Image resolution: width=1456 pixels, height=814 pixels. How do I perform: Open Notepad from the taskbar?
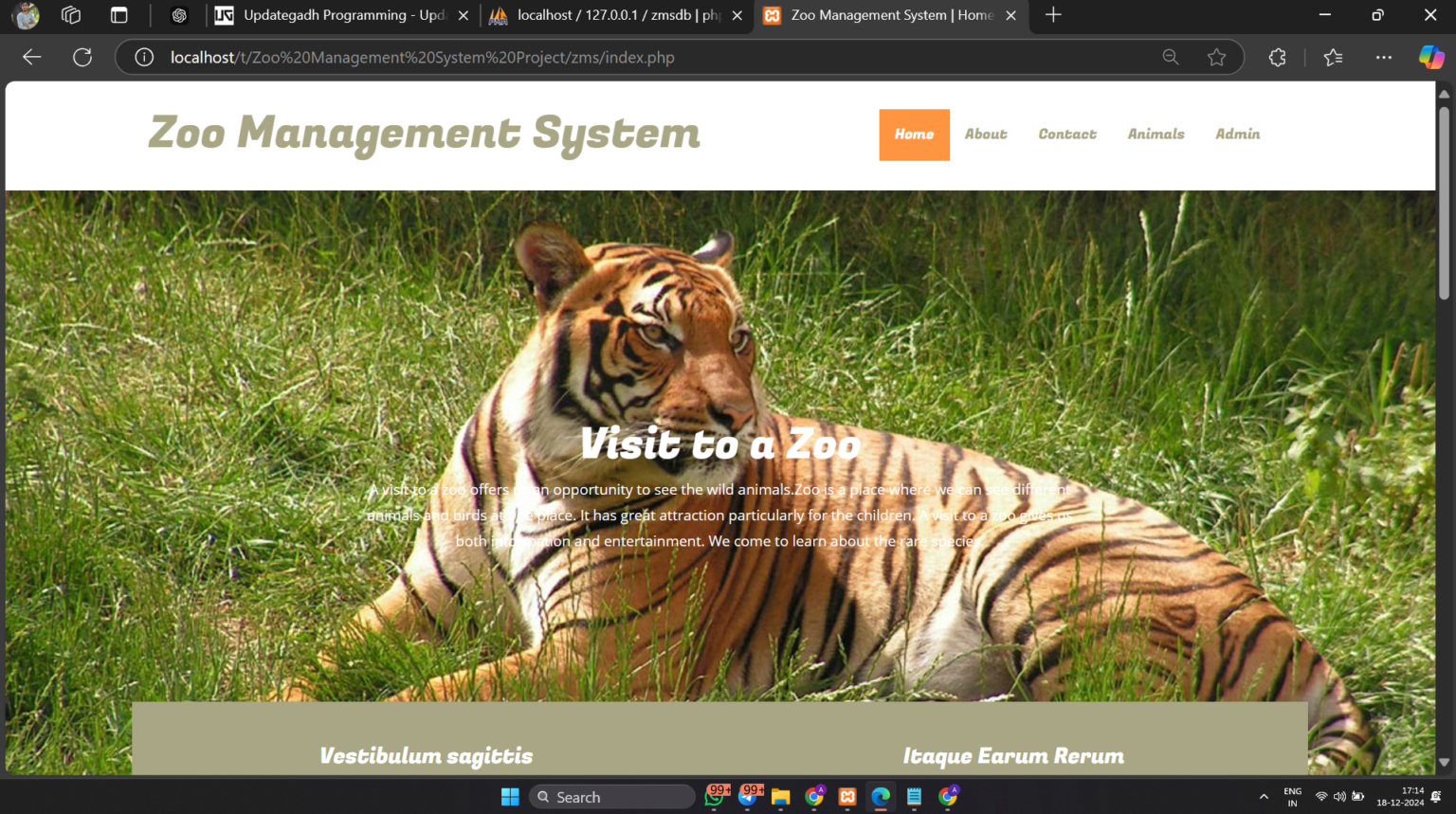913,796
